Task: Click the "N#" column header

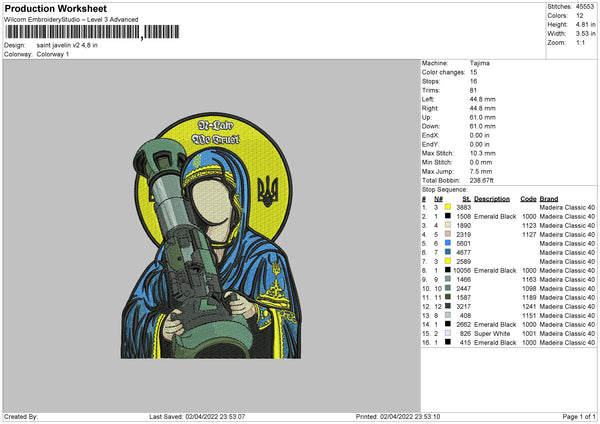Action: [439, 199]
